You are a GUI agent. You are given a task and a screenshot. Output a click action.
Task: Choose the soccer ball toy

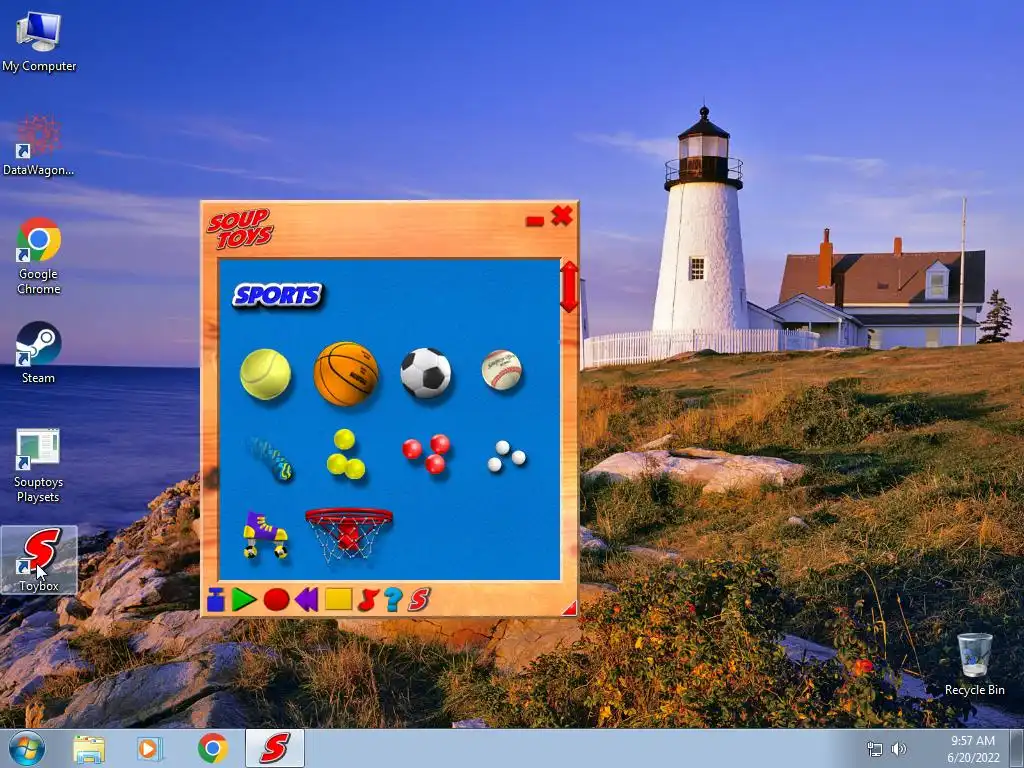pyautogui.click(x=426, y=373)
